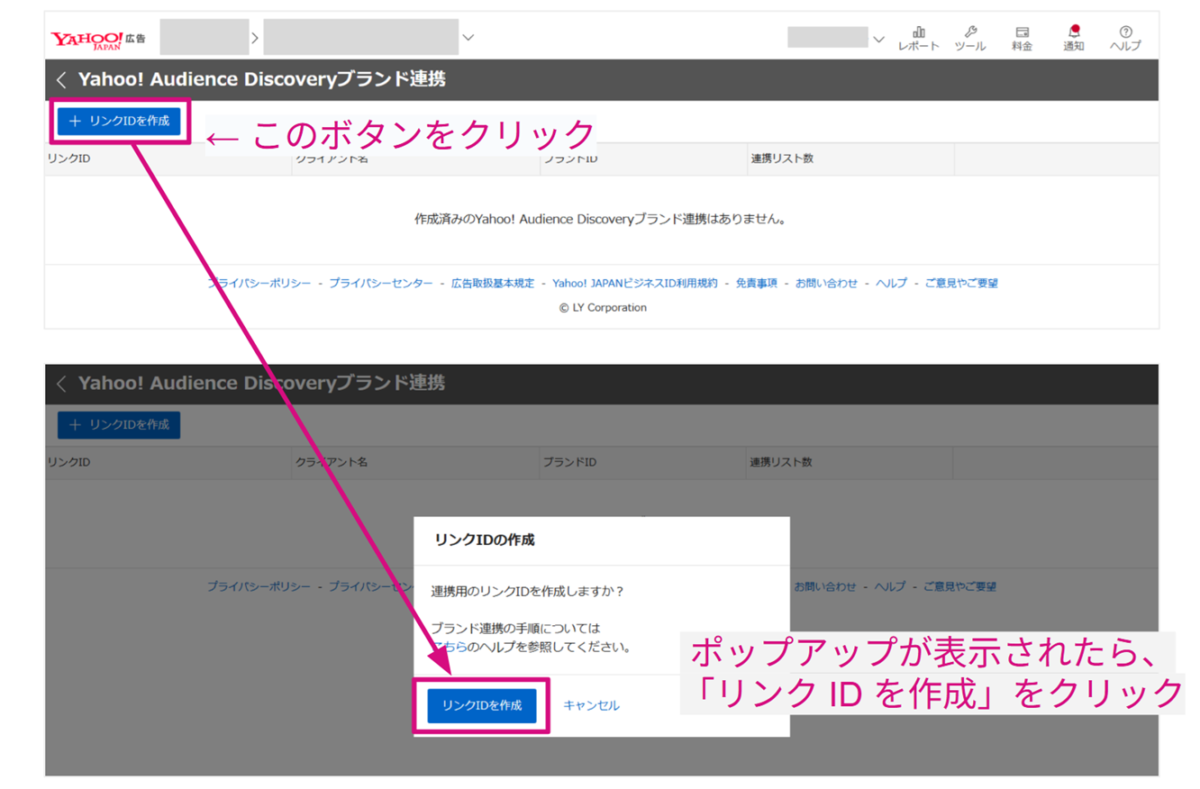
Task: Open ヘルプ link in dimmed footer
Action: [891, 586]
